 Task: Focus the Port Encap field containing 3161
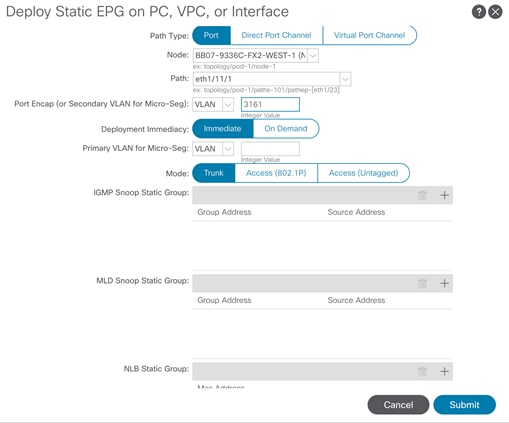270,105
